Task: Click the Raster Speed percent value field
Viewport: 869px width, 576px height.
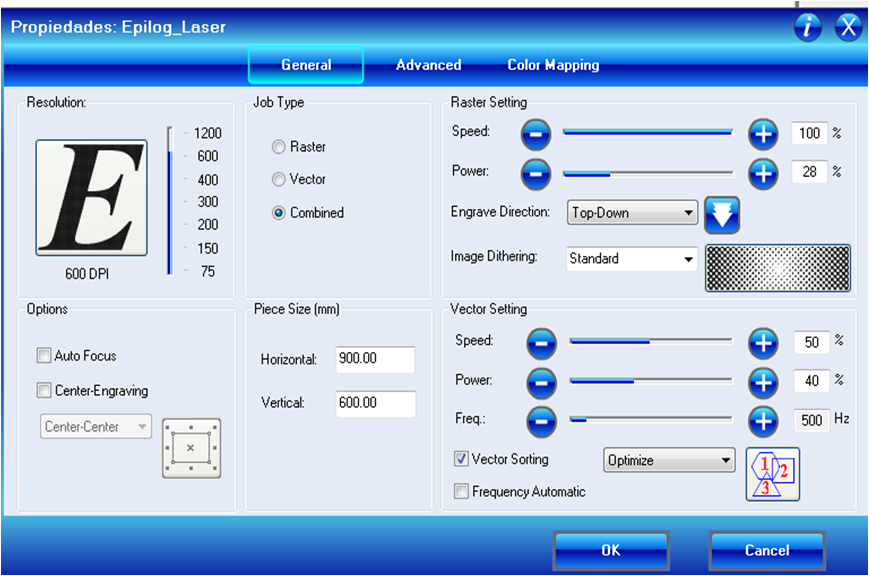Action: [x=809, y=133]
